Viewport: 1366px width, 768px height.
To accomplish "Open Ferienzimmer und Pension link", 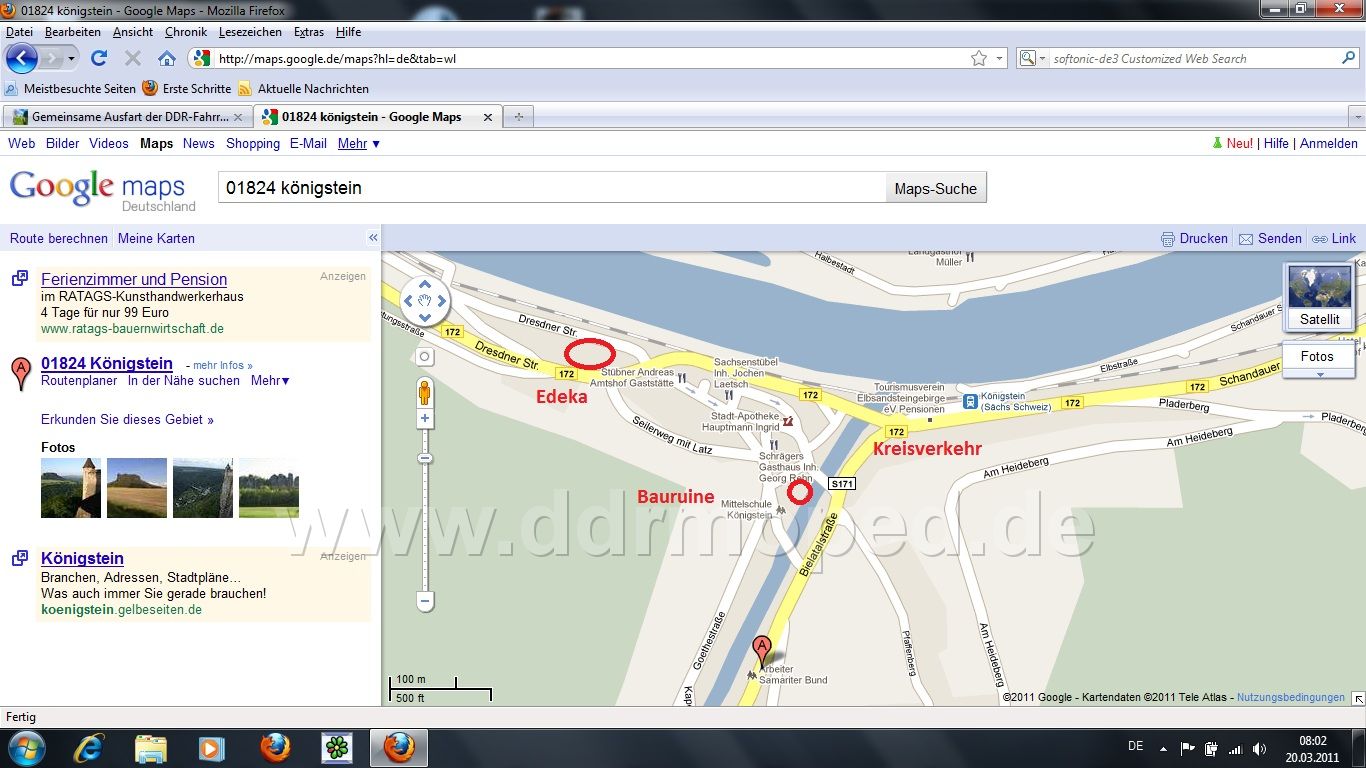I will [134, 279].
